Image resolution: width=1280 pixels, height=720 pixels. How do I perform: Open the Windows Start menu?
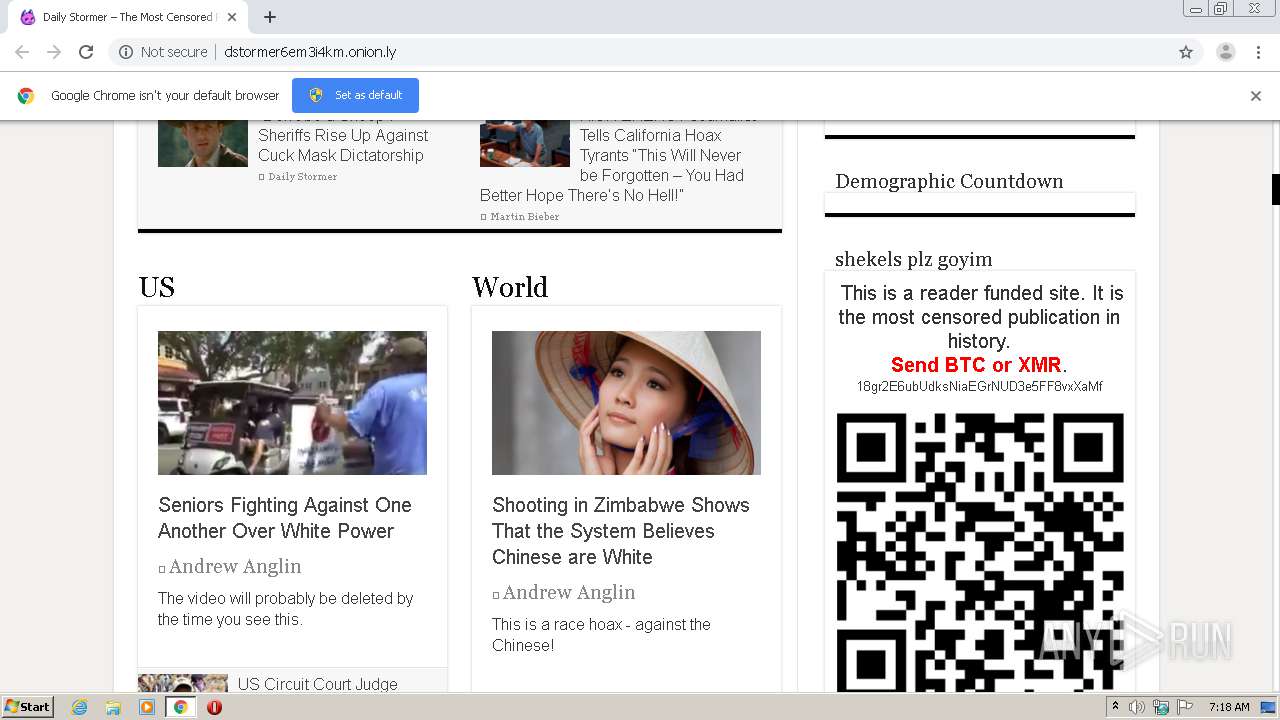[27, 706]
